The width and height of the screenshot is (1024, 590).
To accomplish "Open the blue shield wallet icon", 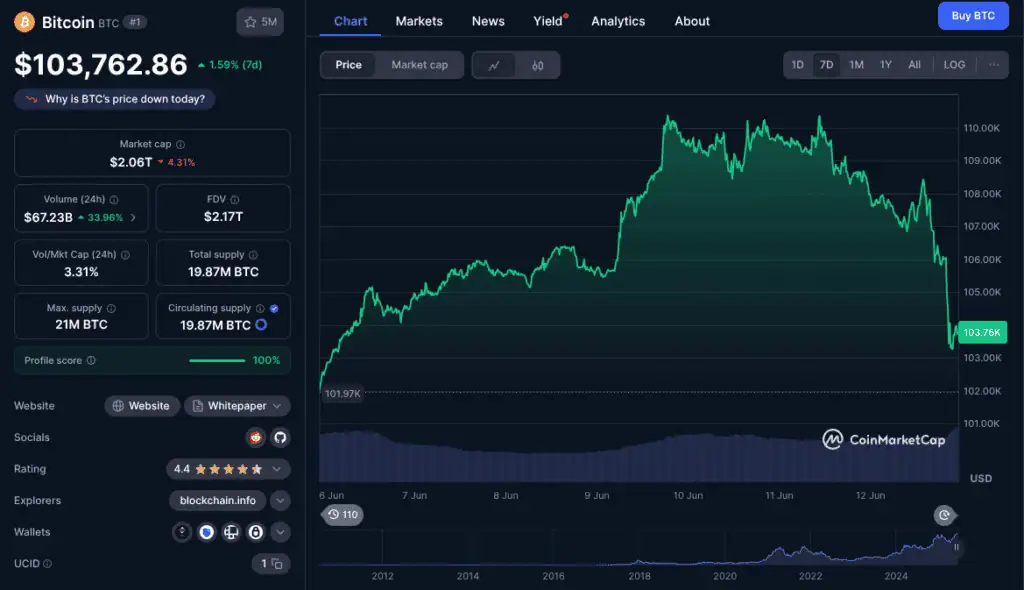I will tap(206, 533).
